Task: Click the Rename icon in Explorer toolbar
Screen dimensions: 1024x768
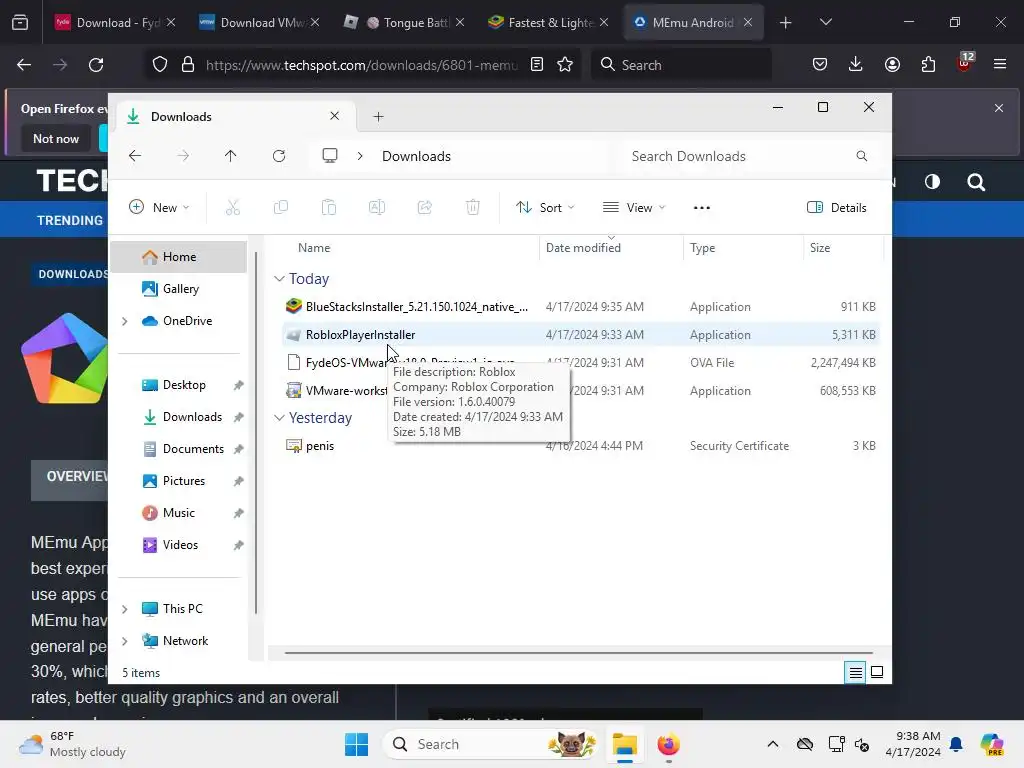Action: point(377,208)
